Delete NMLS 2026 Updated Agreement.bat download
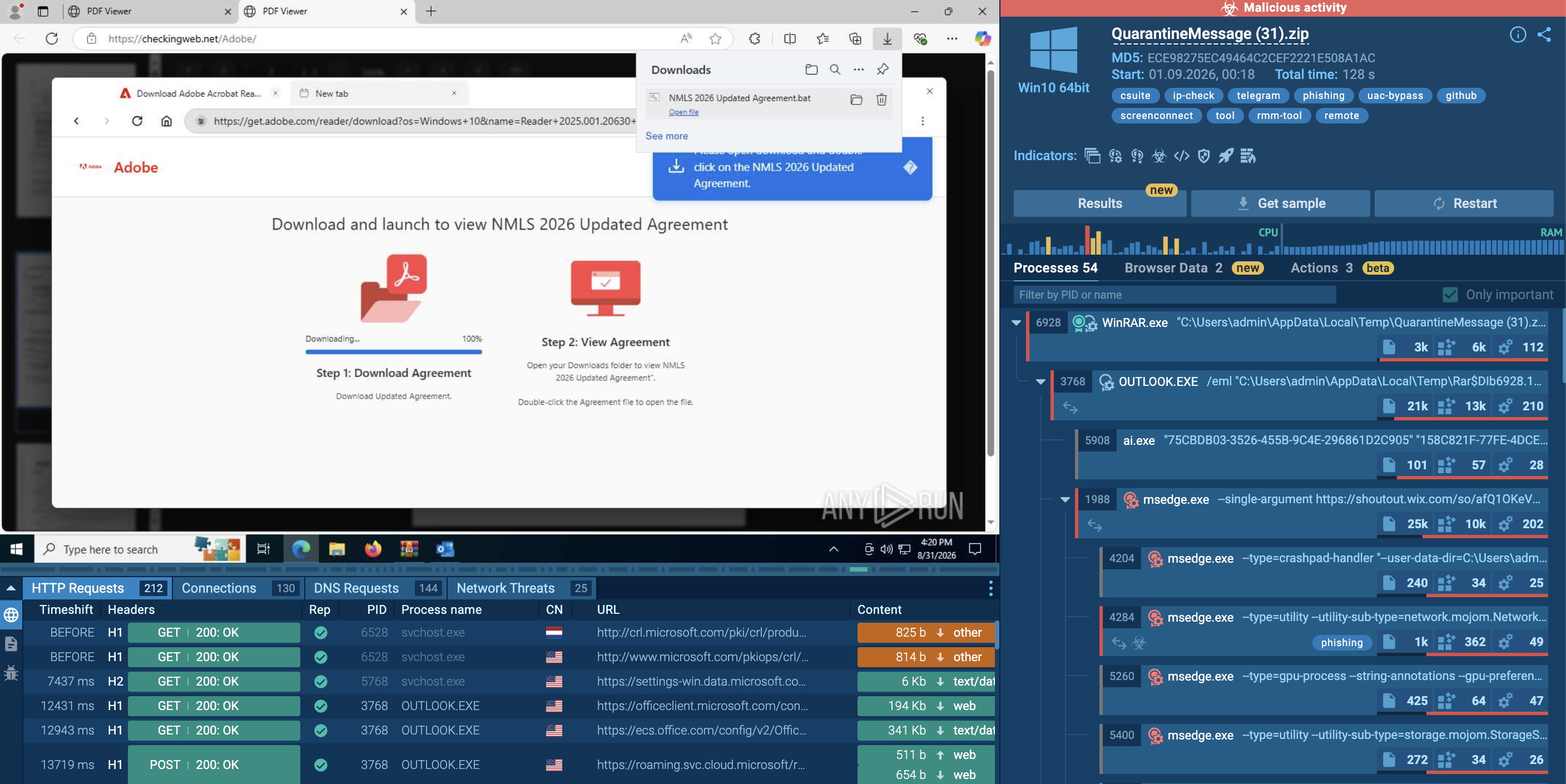 pyautogui.click(x=881, y=99)
